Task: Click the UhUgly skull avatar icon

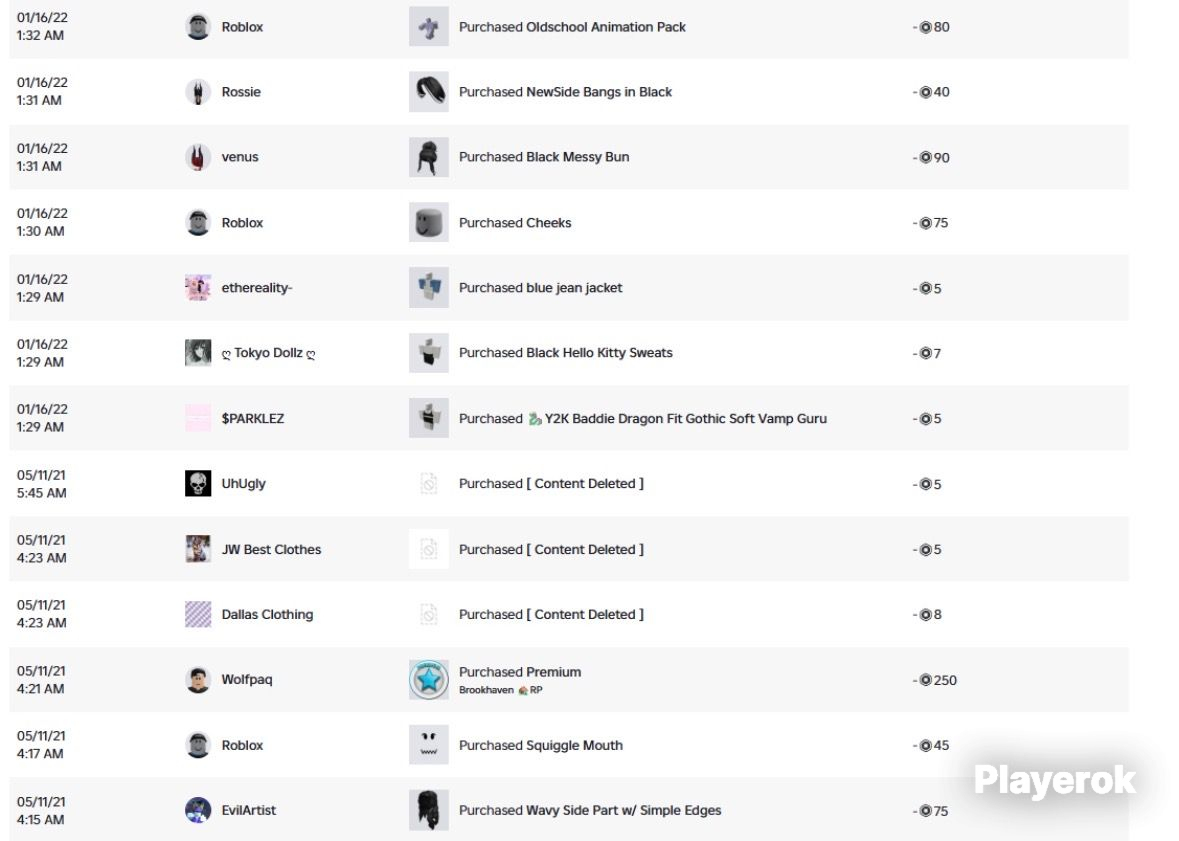Action: click(x=198, y=484)
